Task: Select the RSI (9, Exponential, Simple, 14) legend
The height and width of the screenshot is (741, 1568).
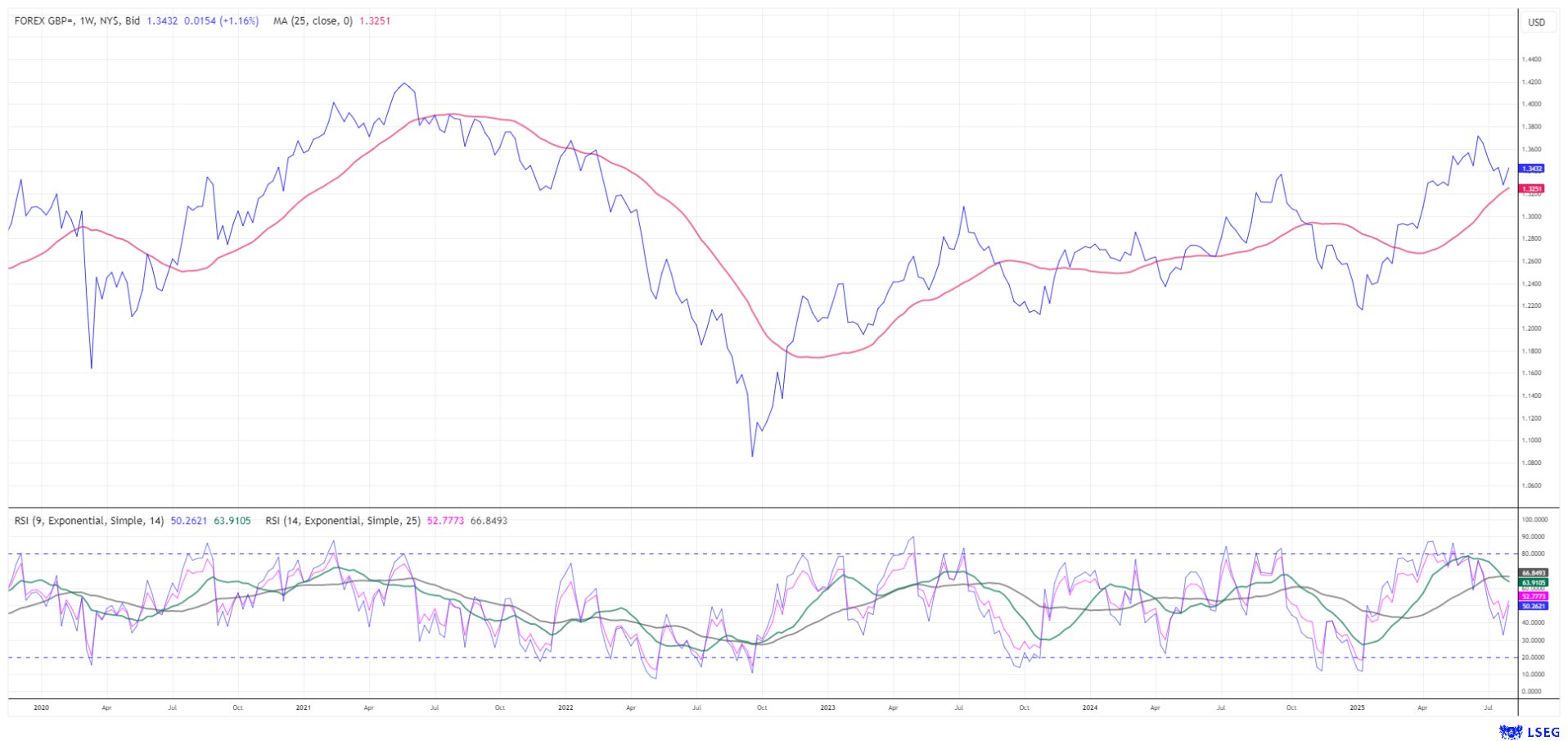Action: 89,521
